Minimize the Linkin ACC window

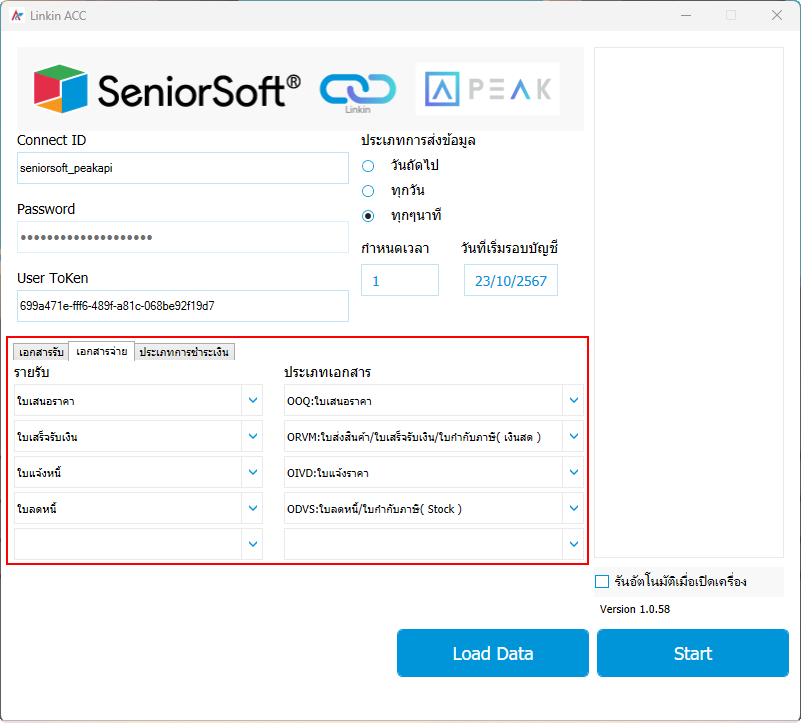[x=686, y=15]
